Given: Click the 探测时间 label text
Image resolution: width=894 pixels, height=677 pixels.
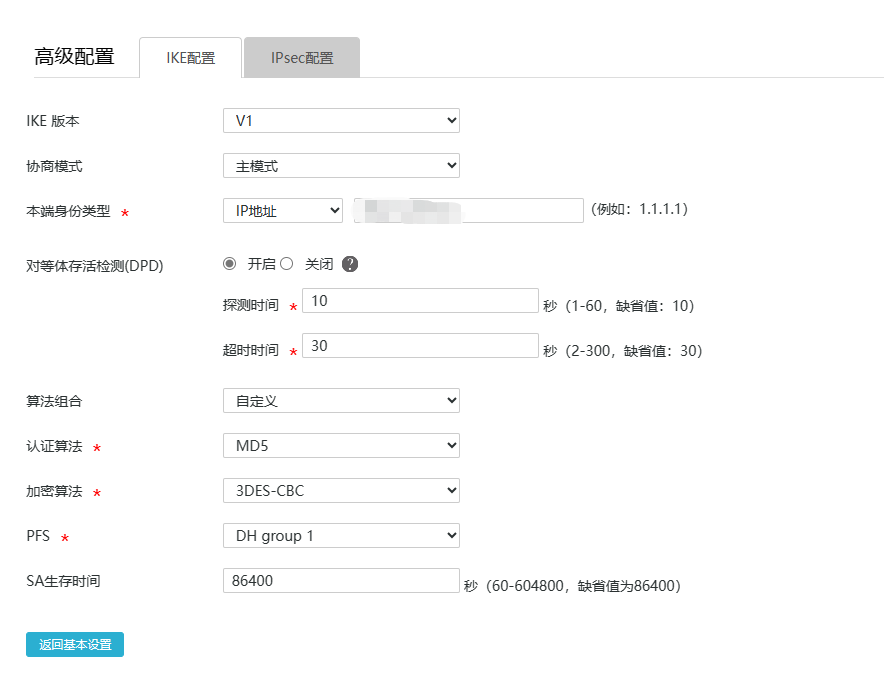Looking at the screenshot, I should coord(251,305).
